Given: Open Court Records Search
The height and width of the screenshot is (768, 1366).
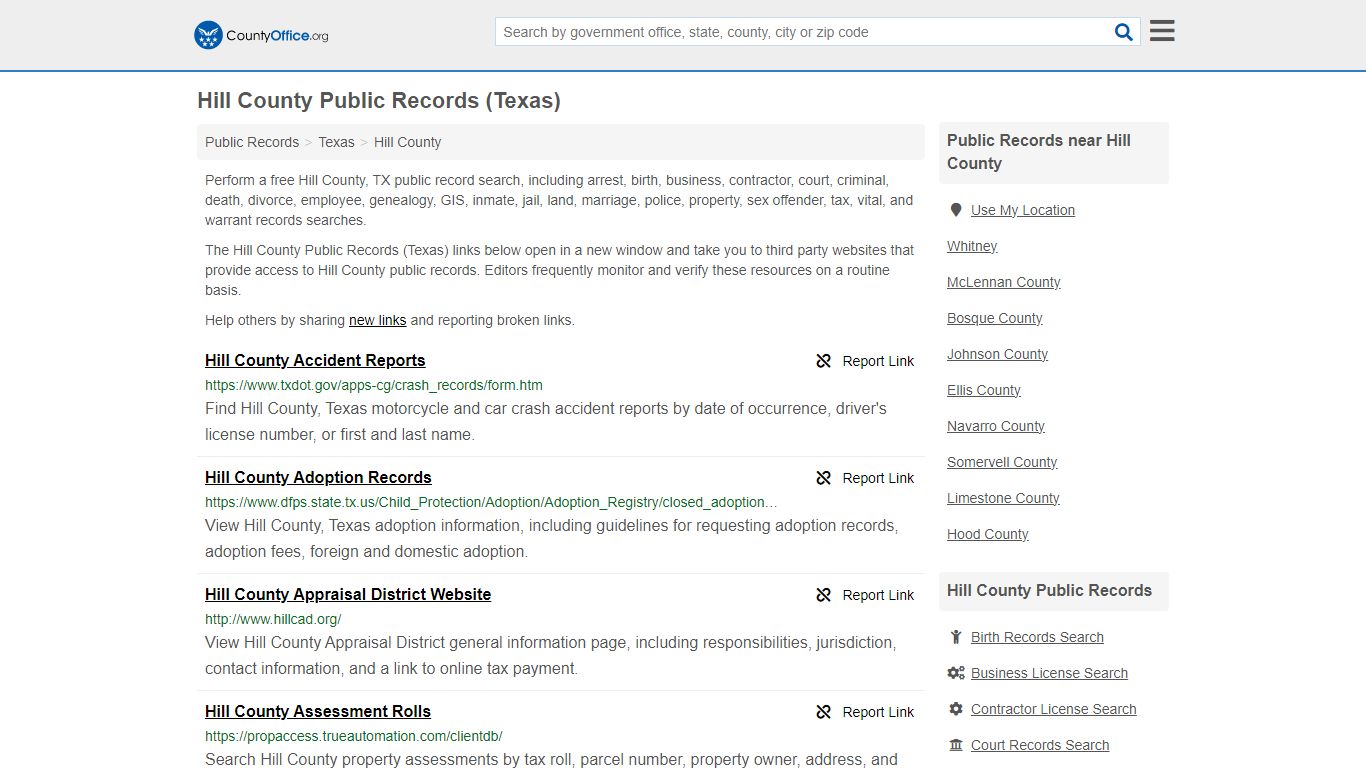Looking at the screenshot, I should pos(1040,745).
